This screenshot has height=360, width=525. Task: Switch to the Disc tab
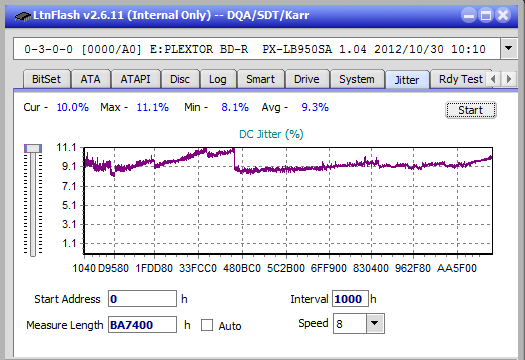[180, 79]
